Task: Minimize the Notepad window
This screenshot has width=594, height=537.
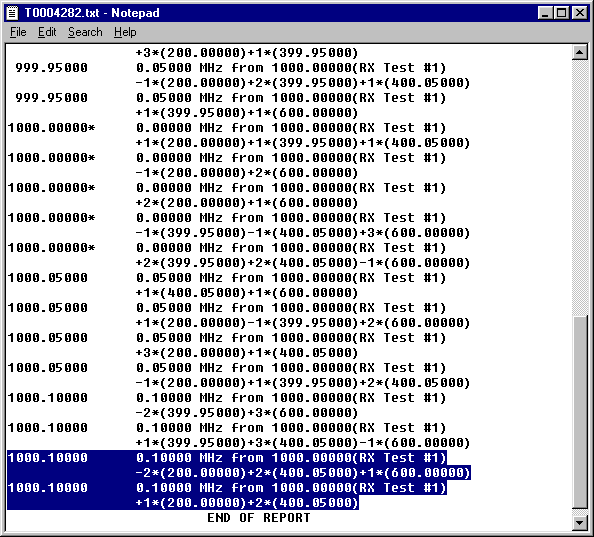Action: coord(545,13)
